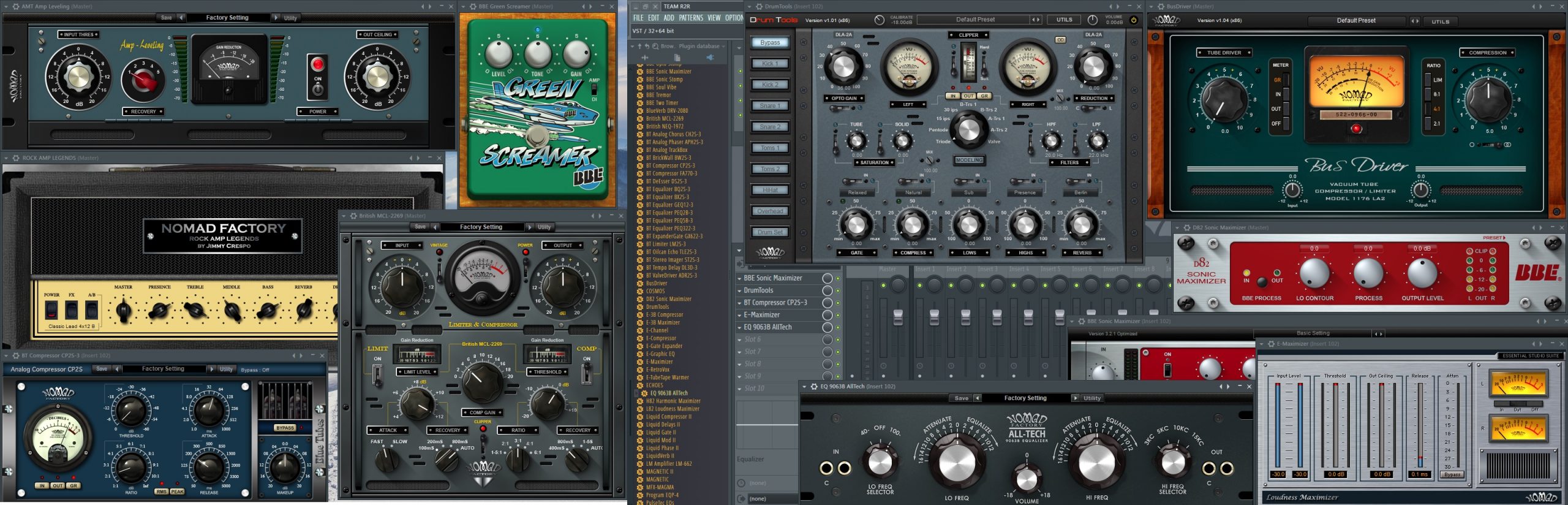Open BusDriver window gear settings
The width and height of the screenshot is (1568, 505).
1161,6
